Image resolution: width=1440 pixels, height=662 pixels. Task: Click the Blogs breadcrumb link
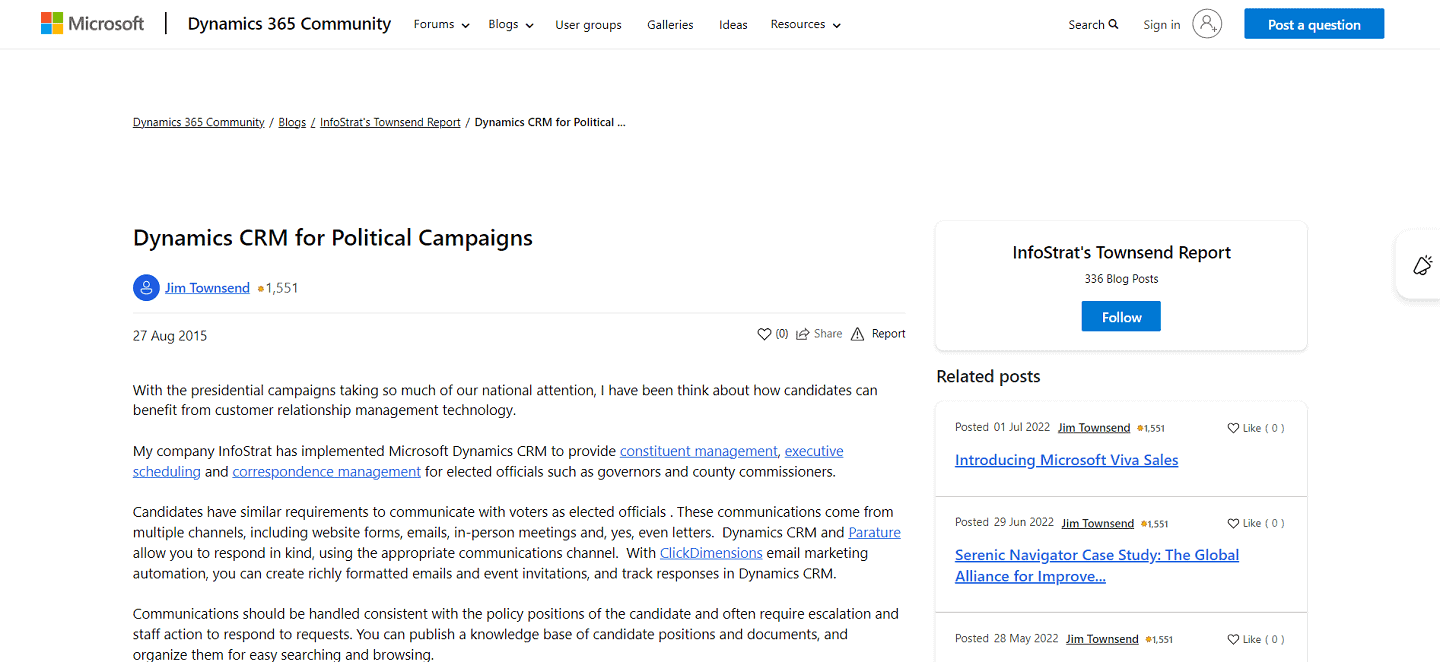(292, 121)
